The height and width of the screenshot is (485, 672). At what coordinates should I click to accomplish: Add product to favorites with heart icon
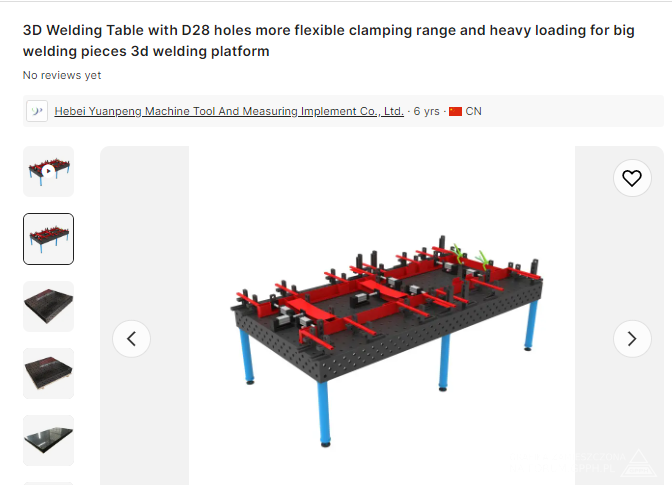point(632,178)
